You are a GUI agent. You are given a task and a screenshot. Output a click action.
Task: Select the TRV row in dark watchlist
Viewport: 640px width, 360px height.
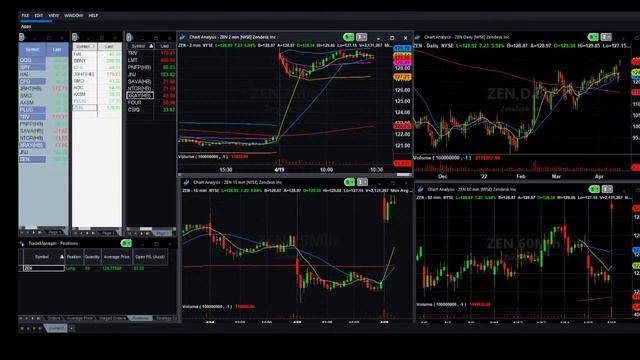tap(151, 53)
